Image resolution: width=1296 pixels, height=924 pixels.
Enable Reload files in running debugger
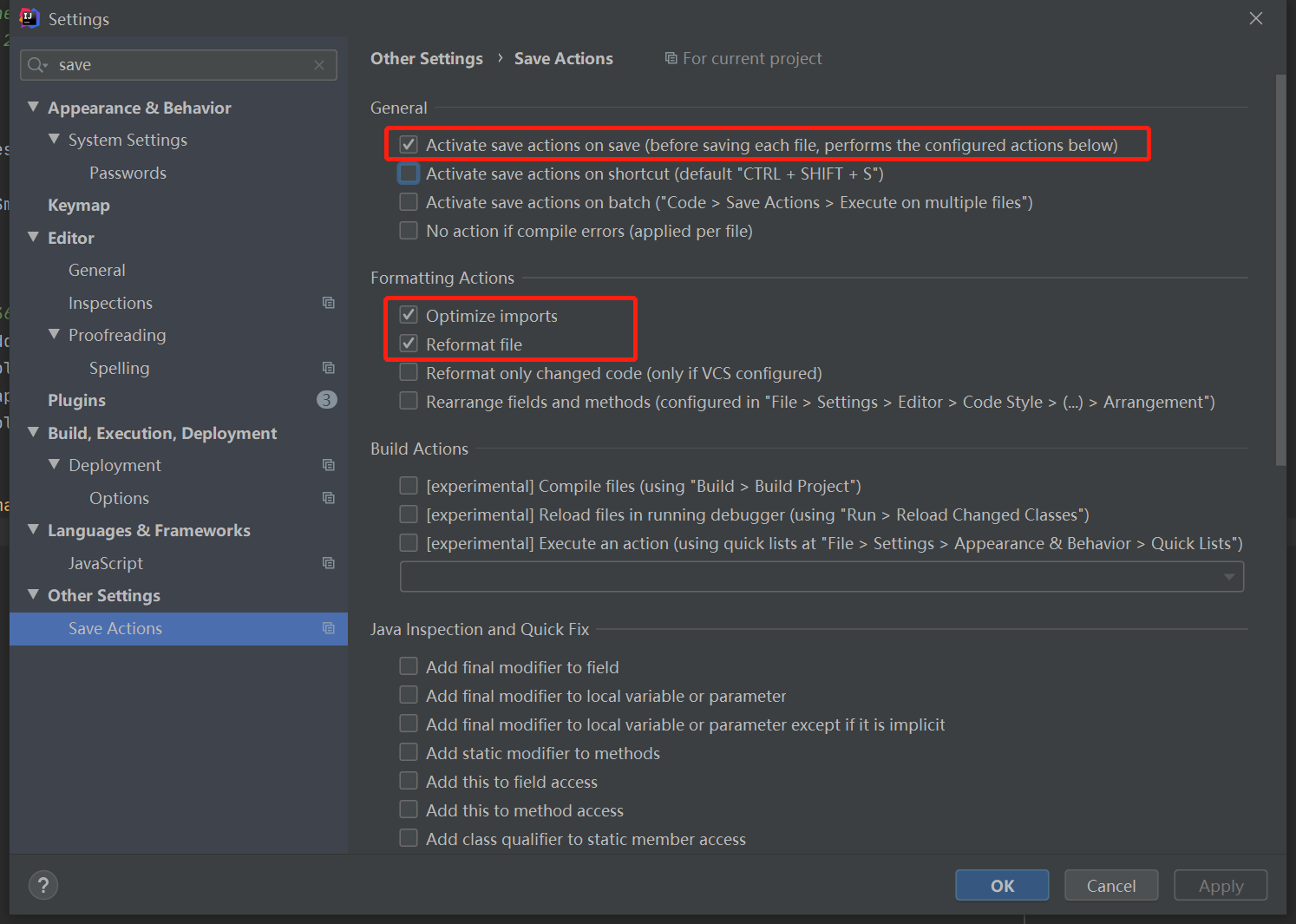(409, 514)
